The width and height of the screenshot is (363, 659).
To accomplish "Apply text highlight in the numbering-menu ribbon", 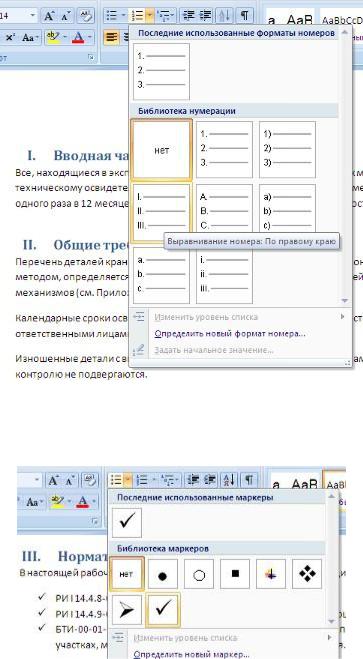I will (53, 38).
